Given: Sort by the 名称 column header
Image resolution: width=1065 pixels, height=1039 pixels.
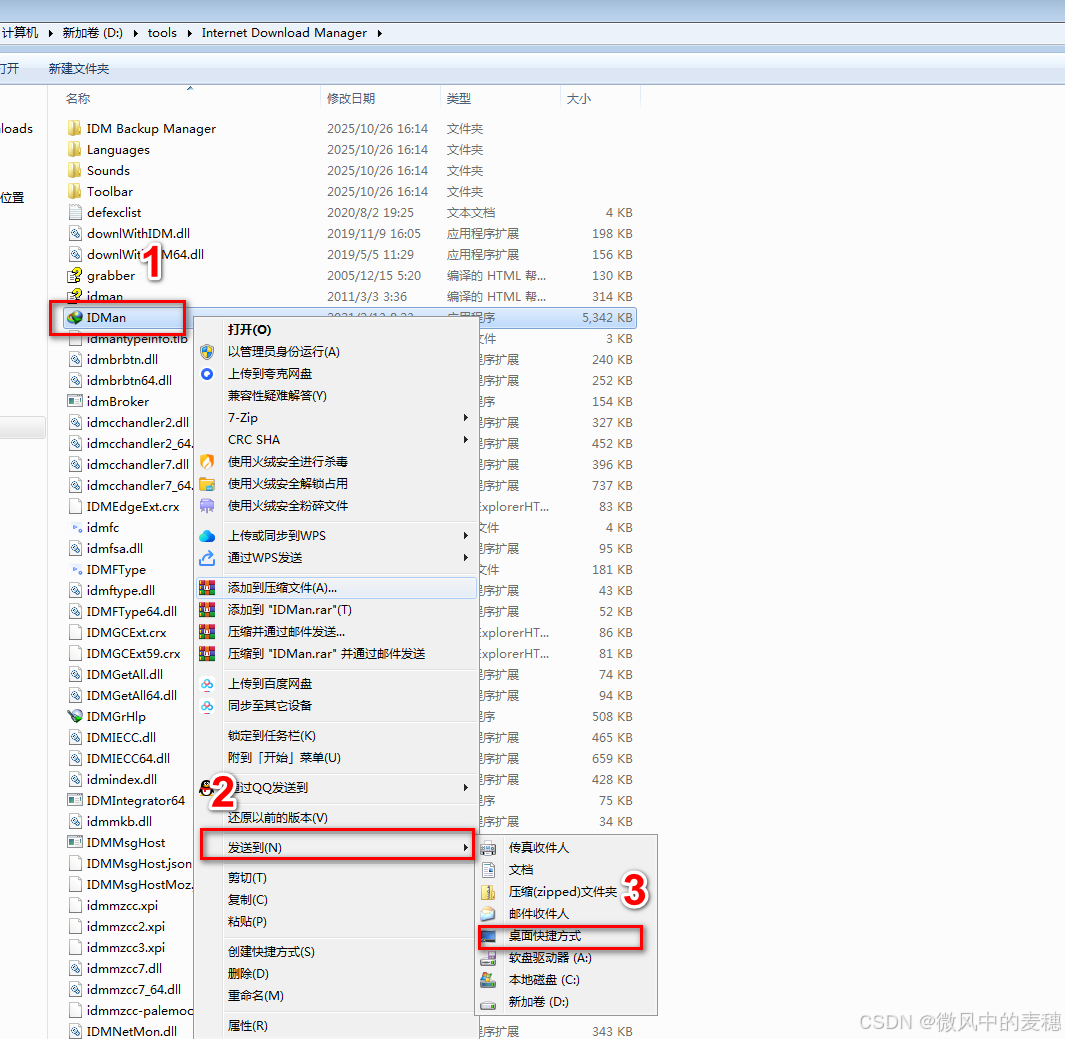Looking at the screenshot, I should coord(183,98).
